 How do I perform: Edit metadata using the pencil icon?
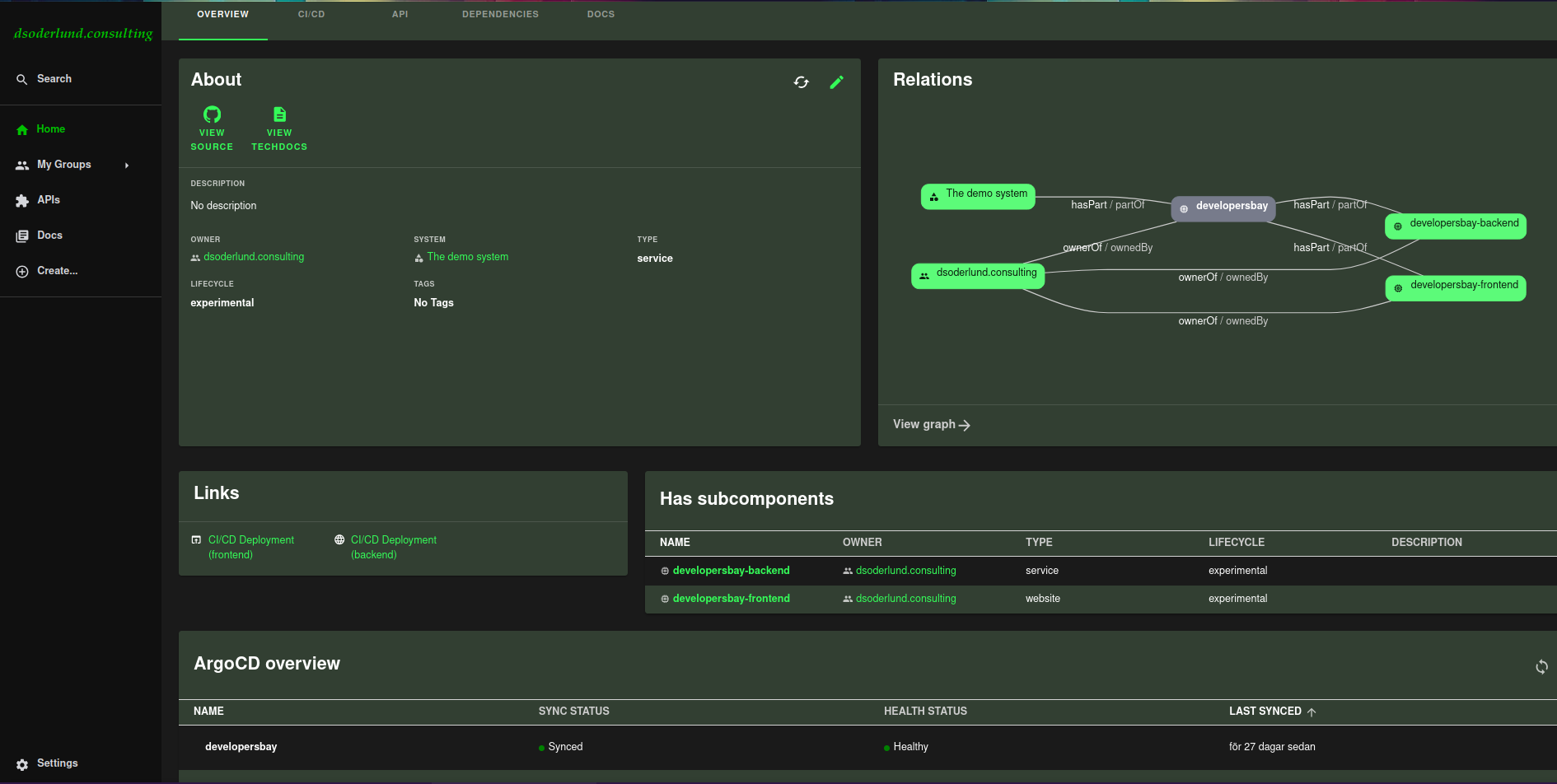837,82
